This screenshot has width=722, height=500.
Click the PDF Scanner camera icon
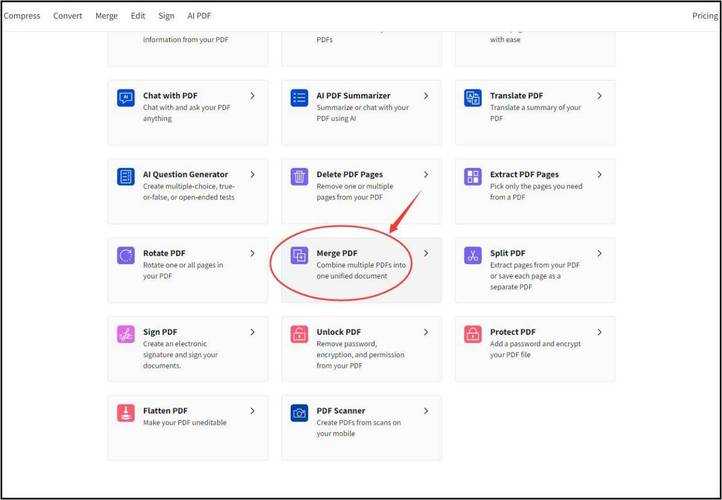point(299,413)
